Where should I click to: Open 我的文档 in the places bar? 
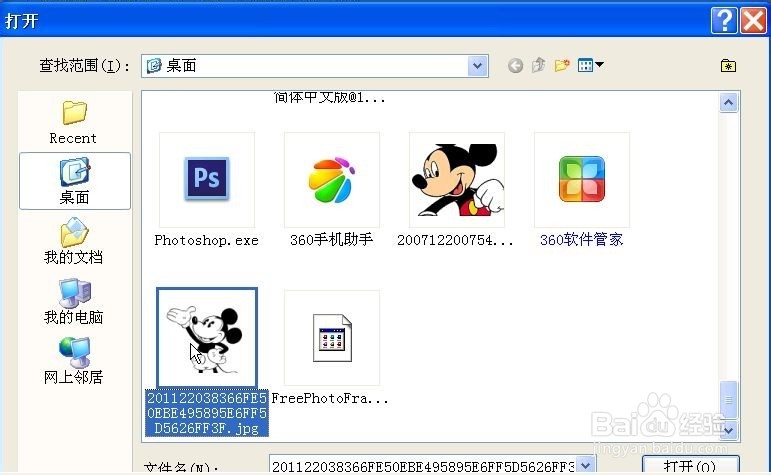(x=74, y=241)
